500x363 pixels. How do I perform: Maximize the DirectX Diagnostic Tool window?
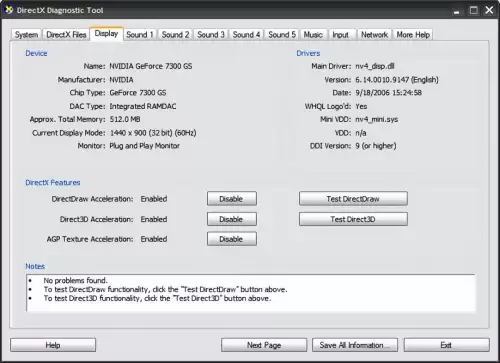tap(474, 10)
